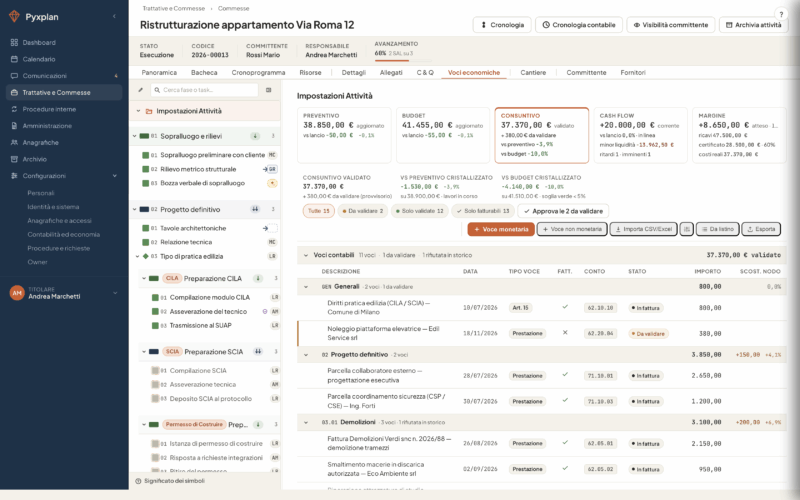The image size is (800, 500).
Task: Click the Voce monetaria button
Action: point(501,229)
